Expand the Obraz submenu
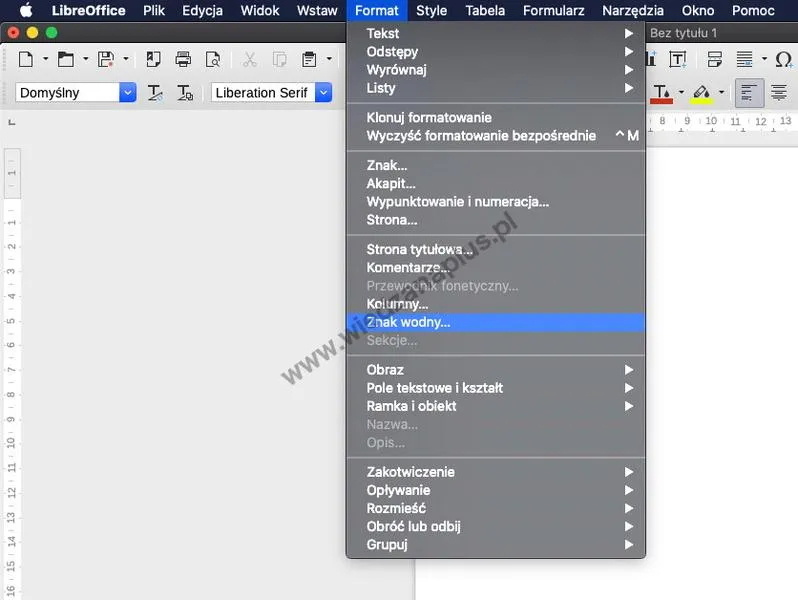798x600 pixels. click(x=496, y=370)
